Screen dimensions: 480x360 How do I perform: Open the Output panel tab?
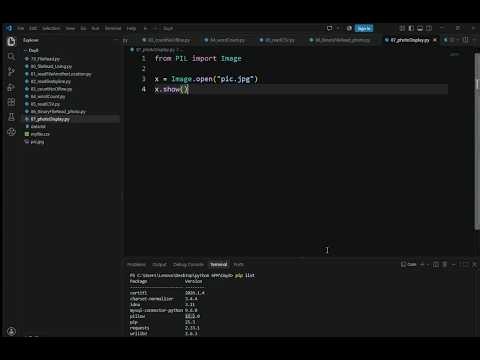coord(159,265)
